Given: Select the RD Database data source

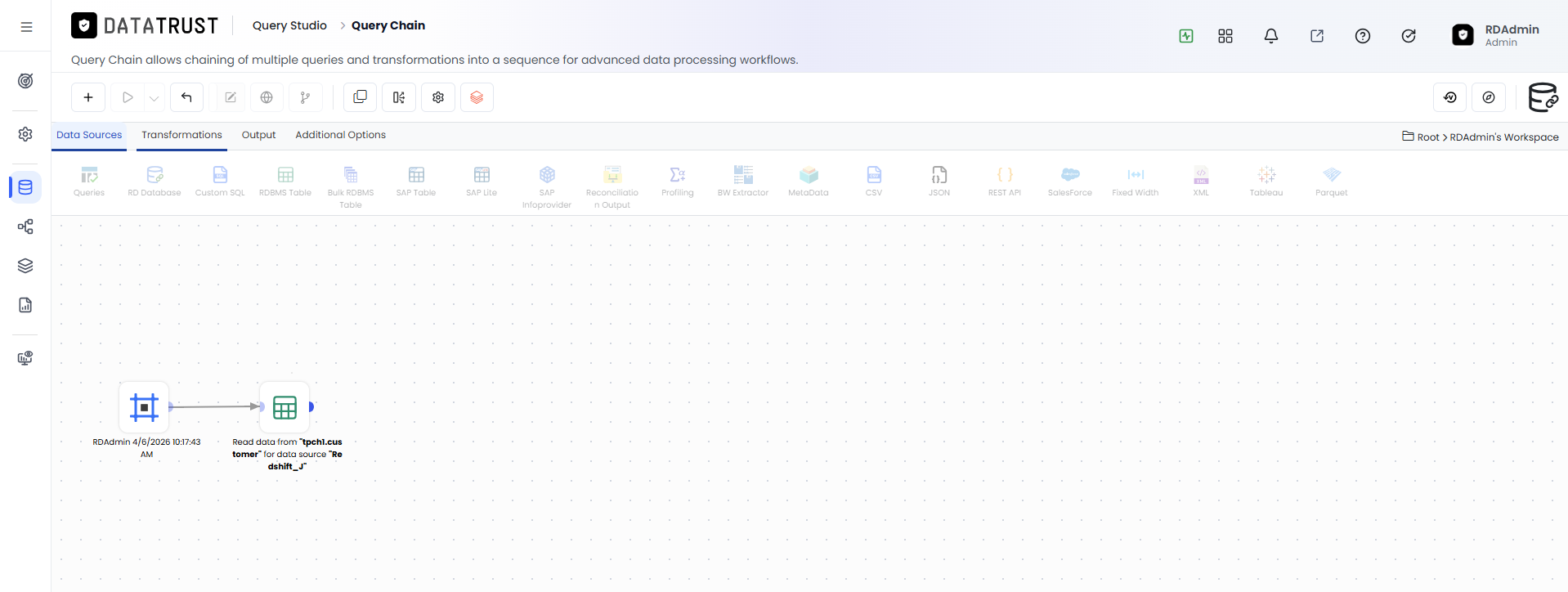Looking at the screenshot, I should click(x=155, y=182).
